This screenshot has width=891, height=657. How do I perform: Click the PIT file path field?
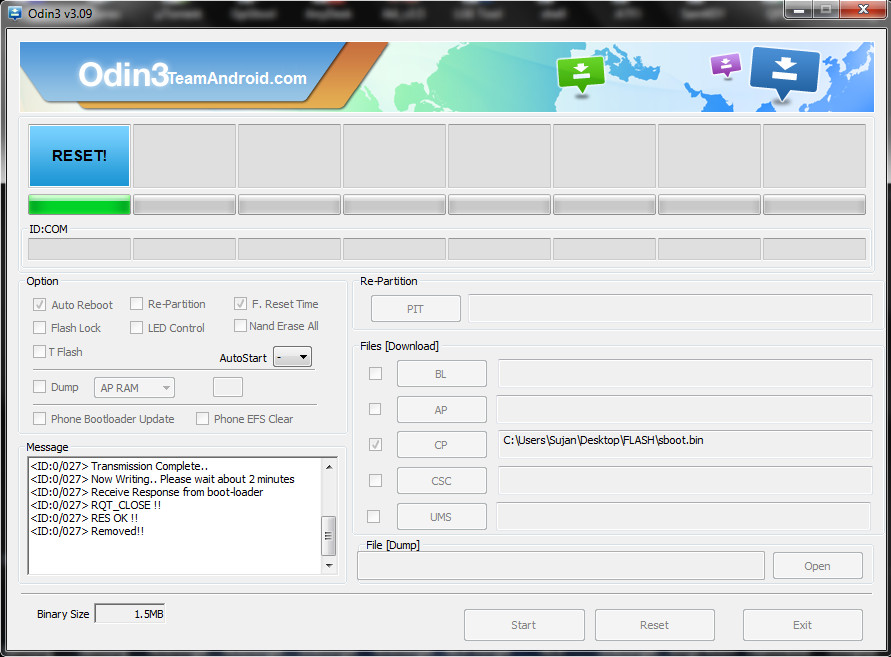click(670, 308)
